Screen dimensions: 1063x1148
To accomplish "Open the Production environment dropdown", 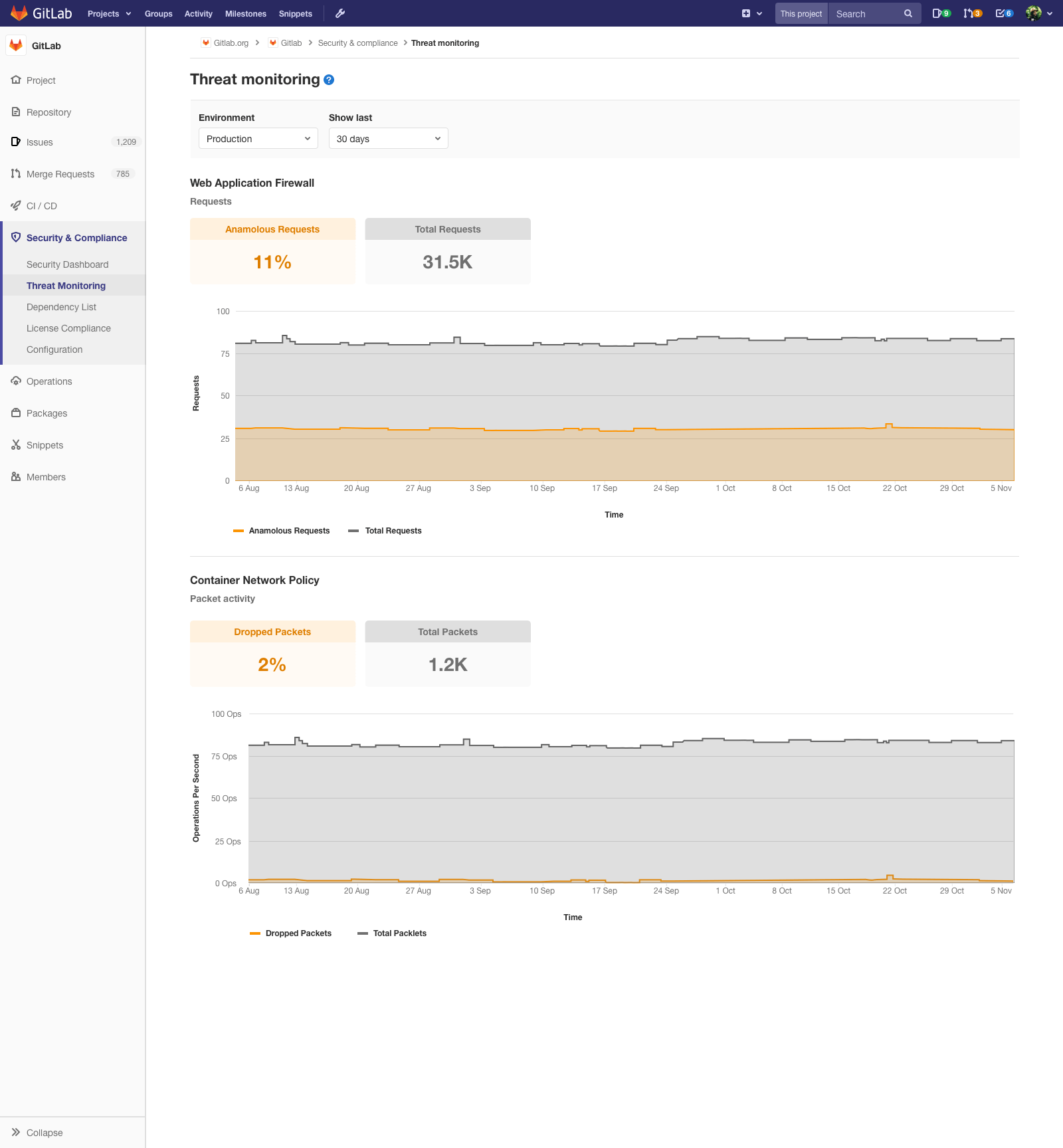I will (258, 138).
